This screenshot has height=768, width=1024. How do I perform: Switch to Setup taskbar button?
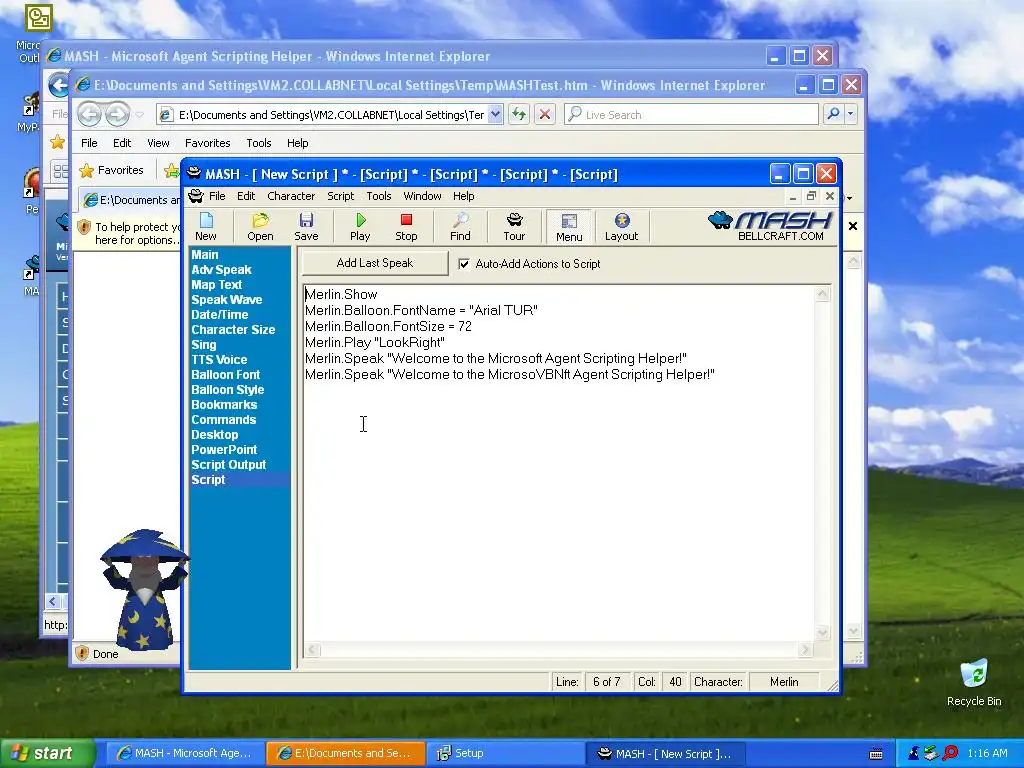[505, 753]
